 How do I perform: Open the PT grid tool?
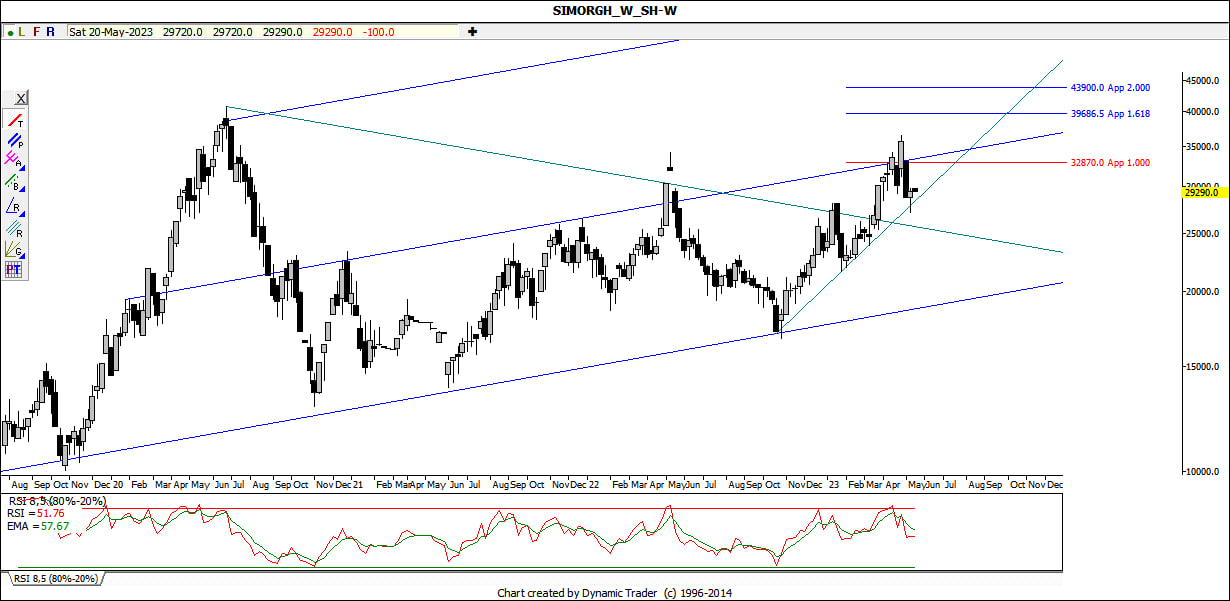coord(15,270)
